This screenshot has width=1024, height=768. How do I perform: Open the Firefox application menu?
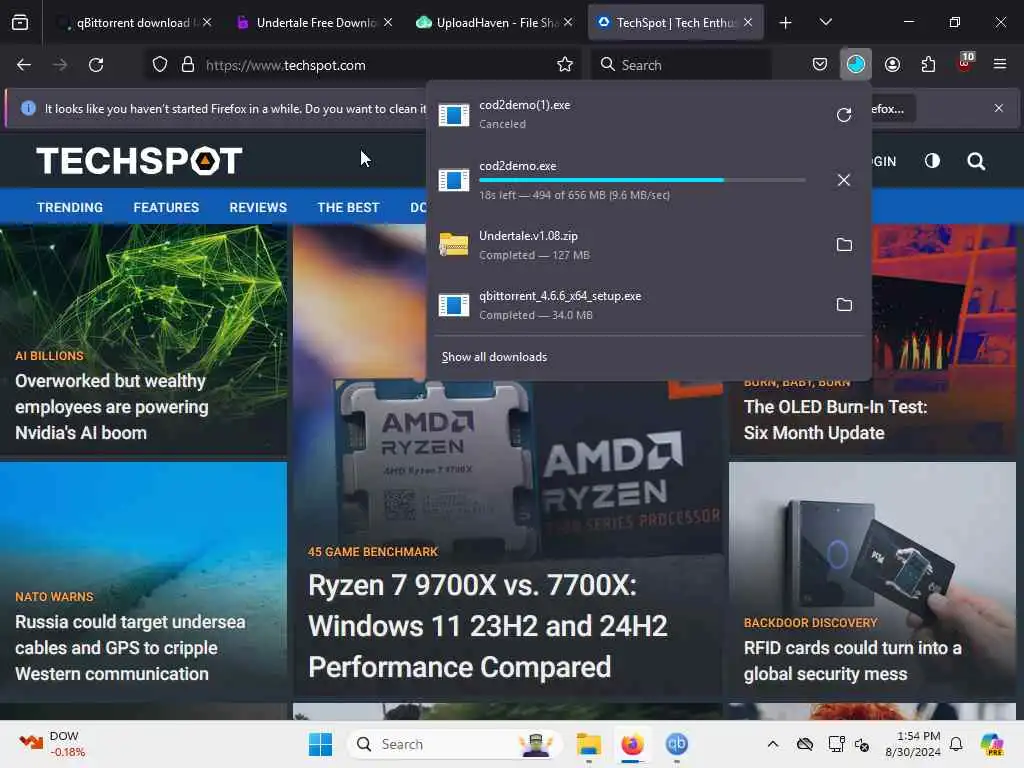[999, 64]
